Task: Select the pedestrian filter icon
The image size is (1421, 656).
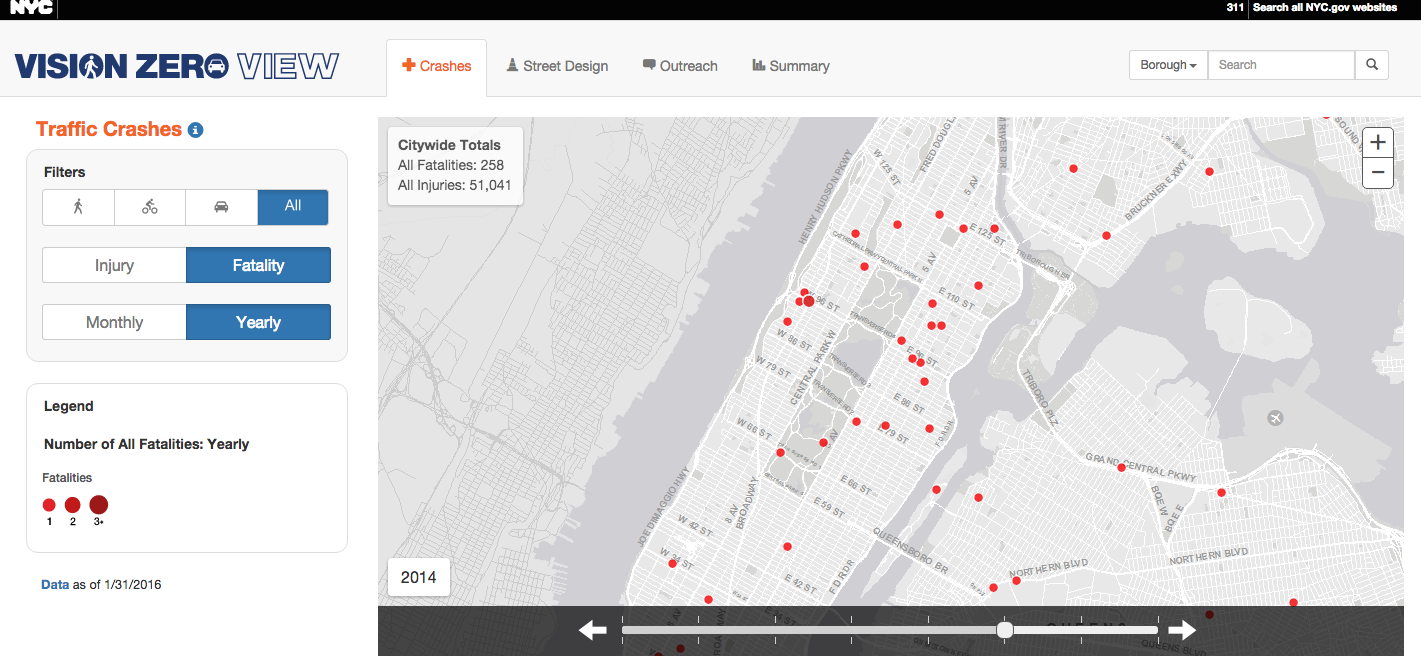Action: (78, 207)
